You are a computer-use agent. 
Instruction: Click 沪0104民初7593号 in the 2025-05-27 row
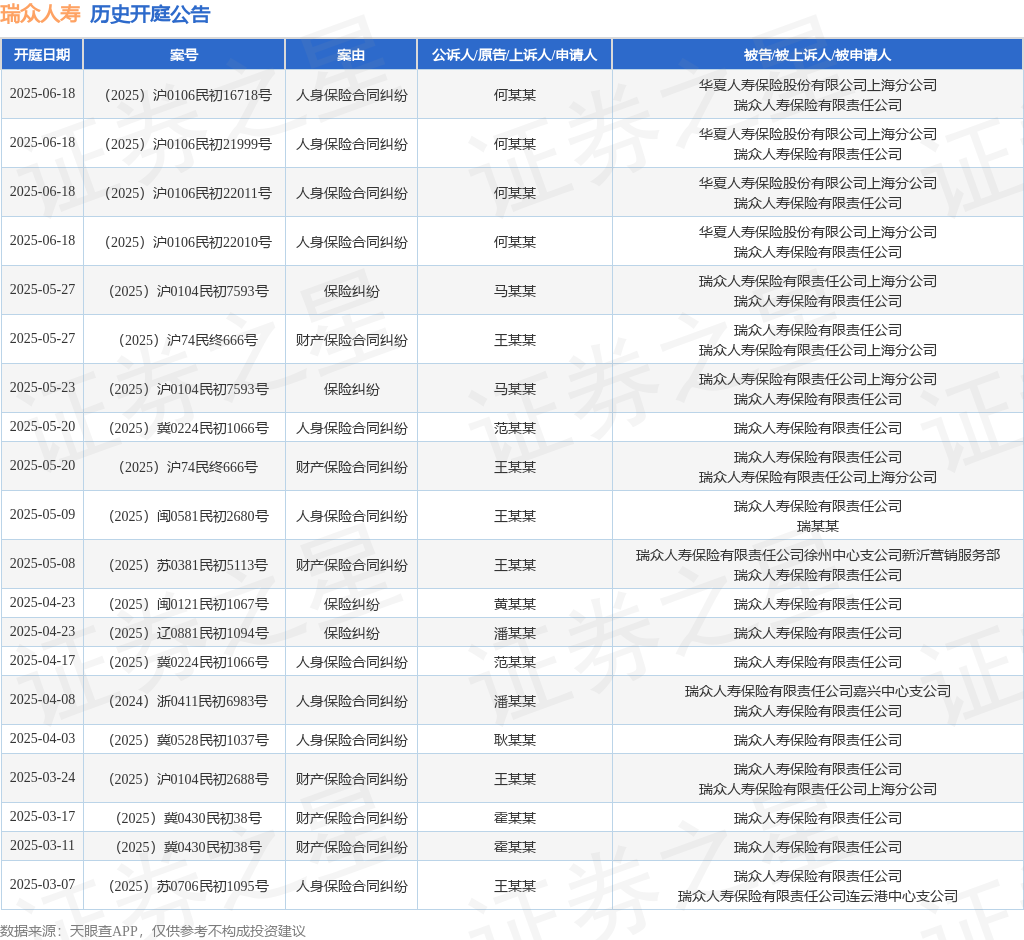click(188, 291)
